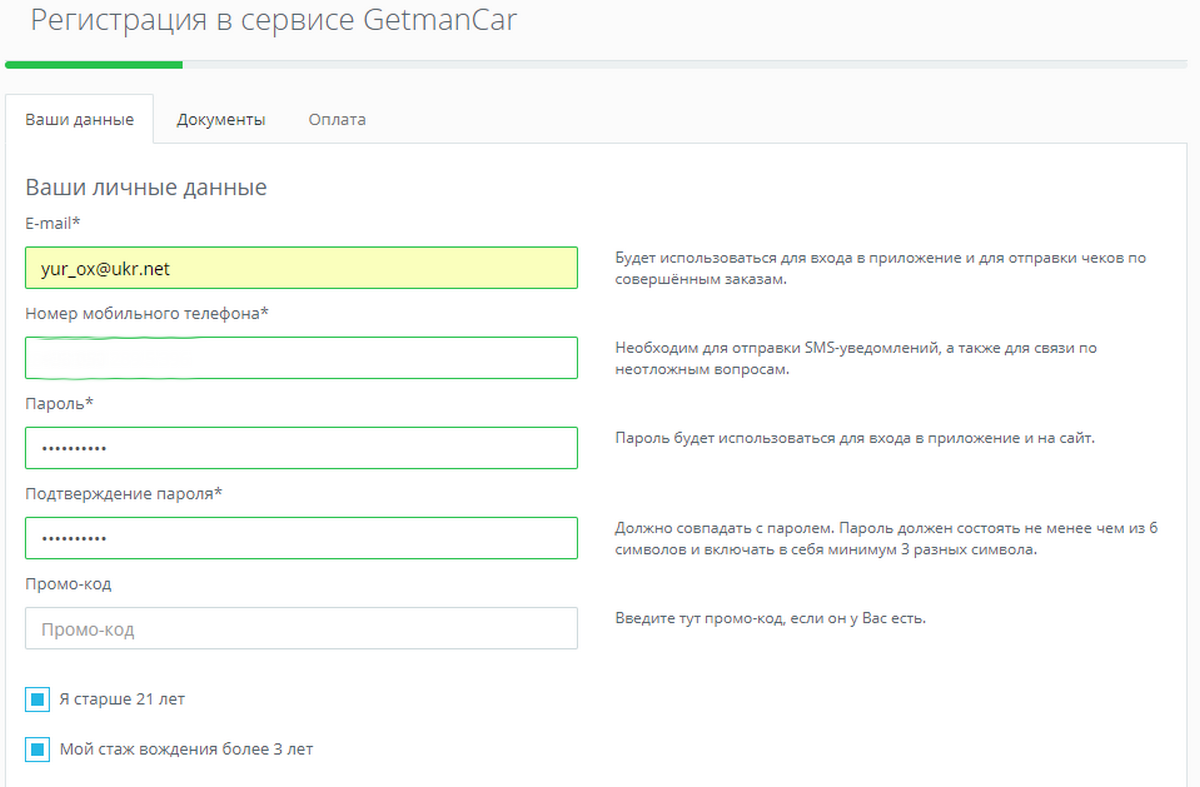Click the Ваши личные данные section heading
The image size is (1200, 787).
point(146,187)
